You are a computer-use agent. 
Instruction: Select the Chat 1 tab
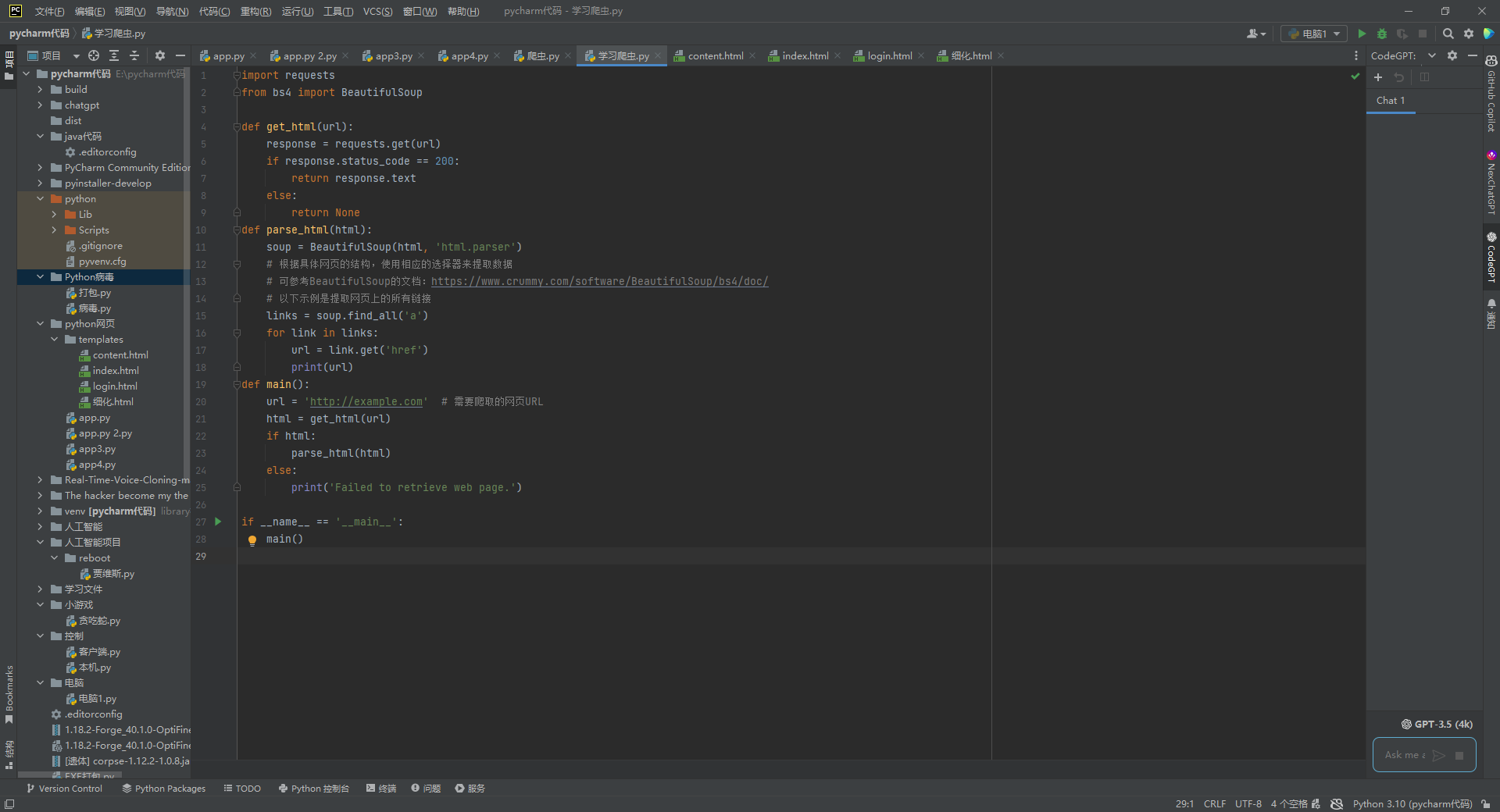point(1391,101)
